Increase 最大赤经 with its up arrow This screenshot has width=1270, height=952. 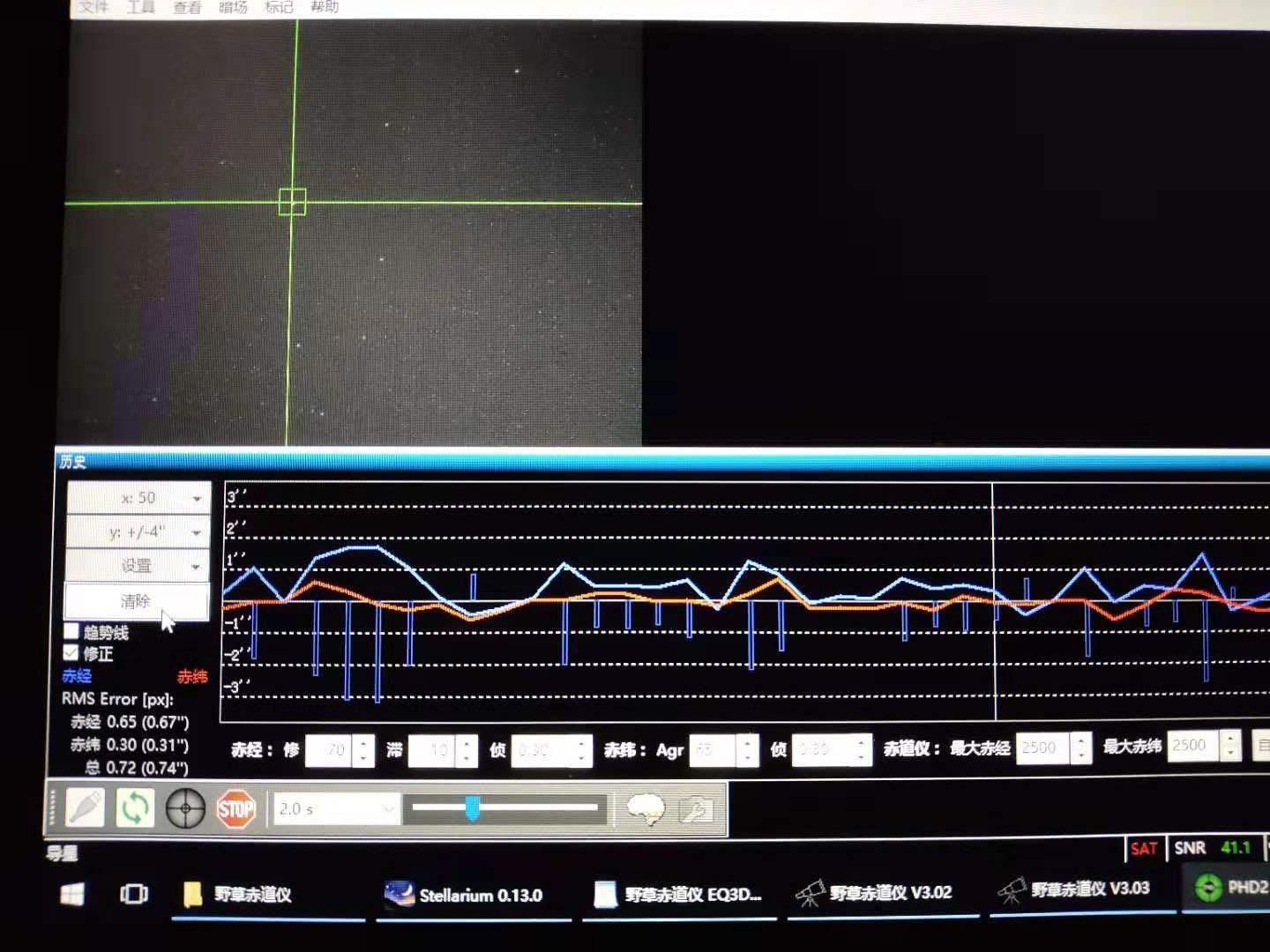coord(1082,740)
